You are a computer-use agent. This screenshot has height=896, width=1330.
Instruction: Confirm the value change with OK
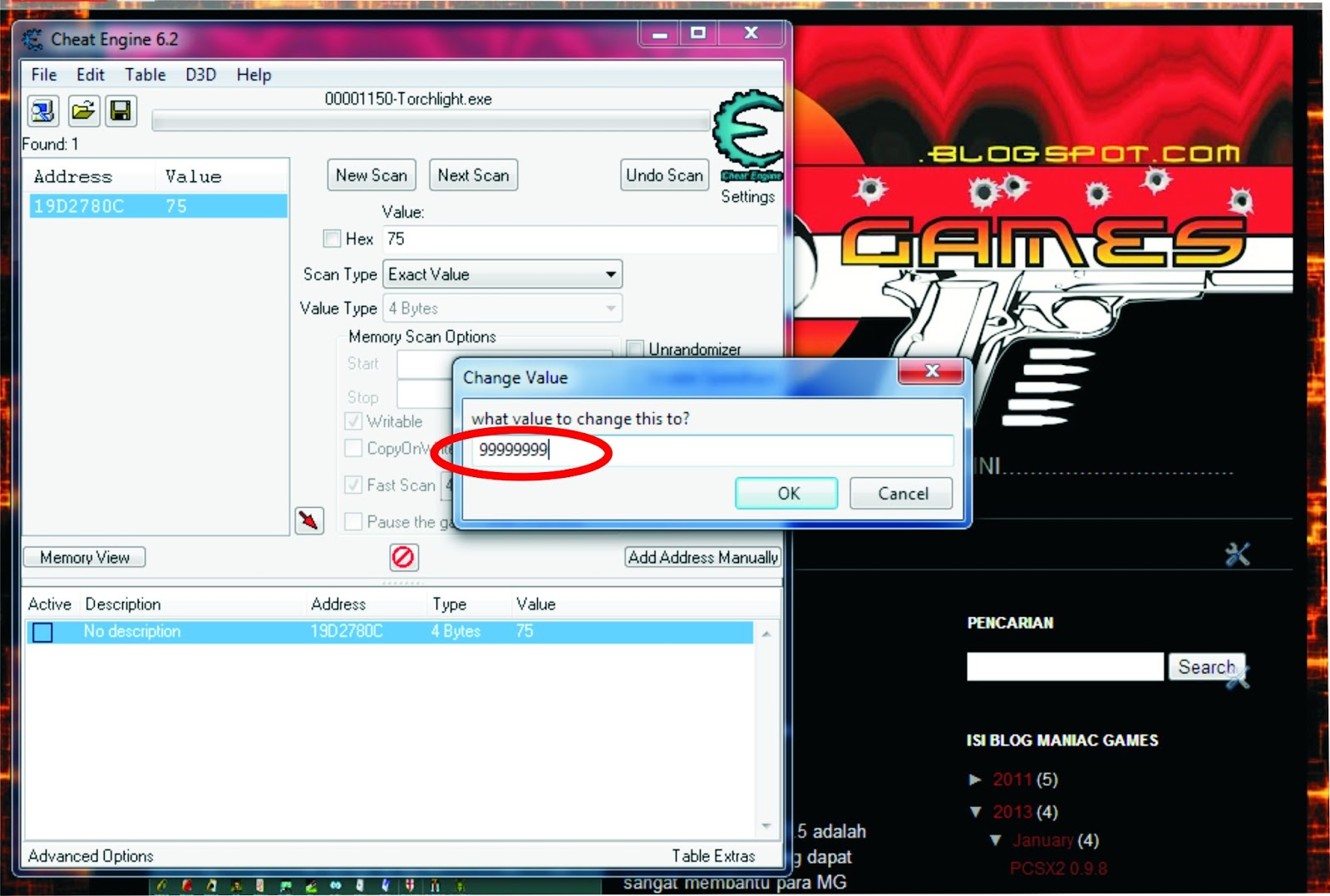787,494
